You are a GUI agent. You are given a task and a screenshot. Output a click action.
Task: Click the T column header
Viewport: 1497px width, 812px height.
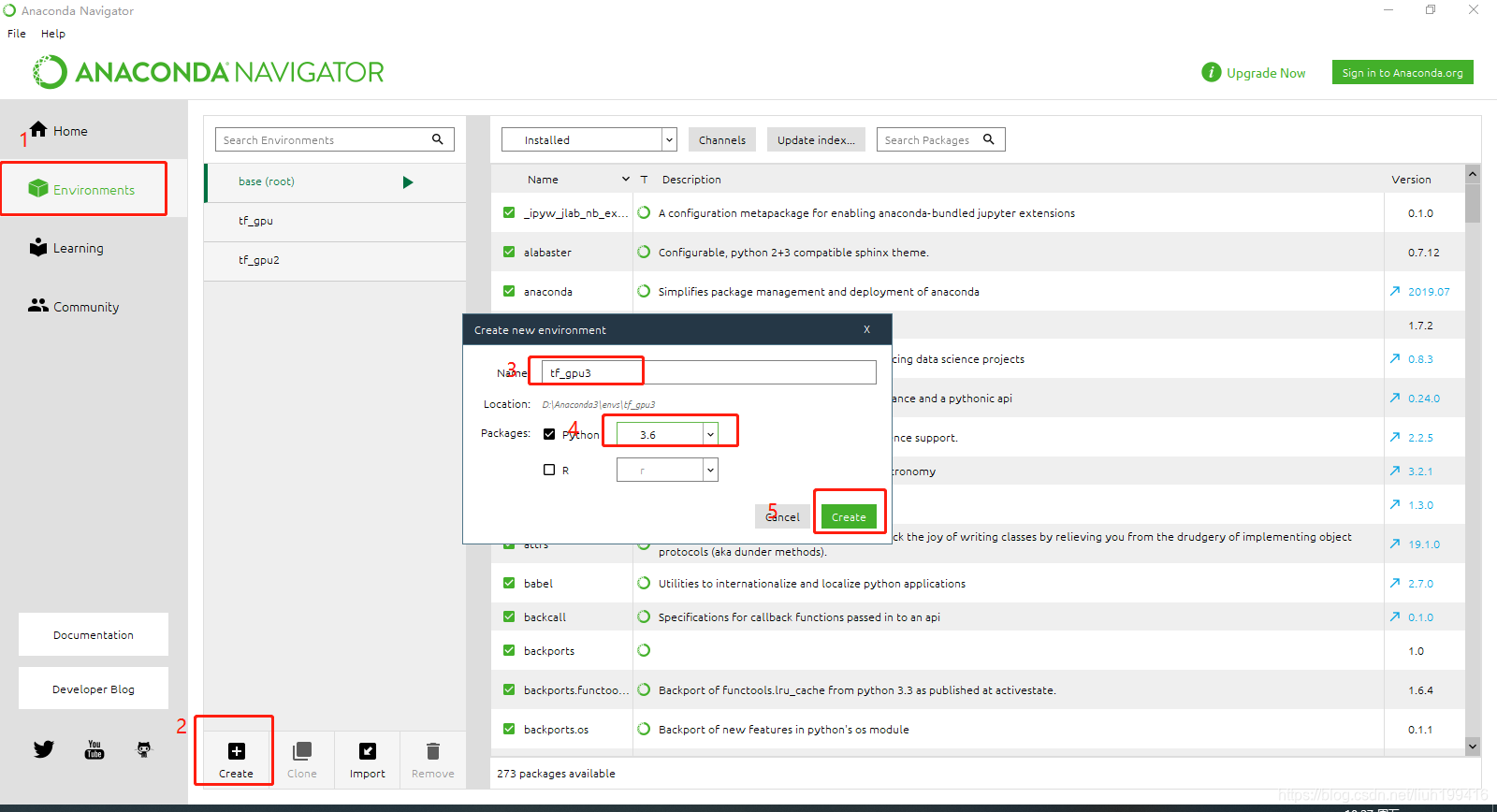tap(644, 179)
